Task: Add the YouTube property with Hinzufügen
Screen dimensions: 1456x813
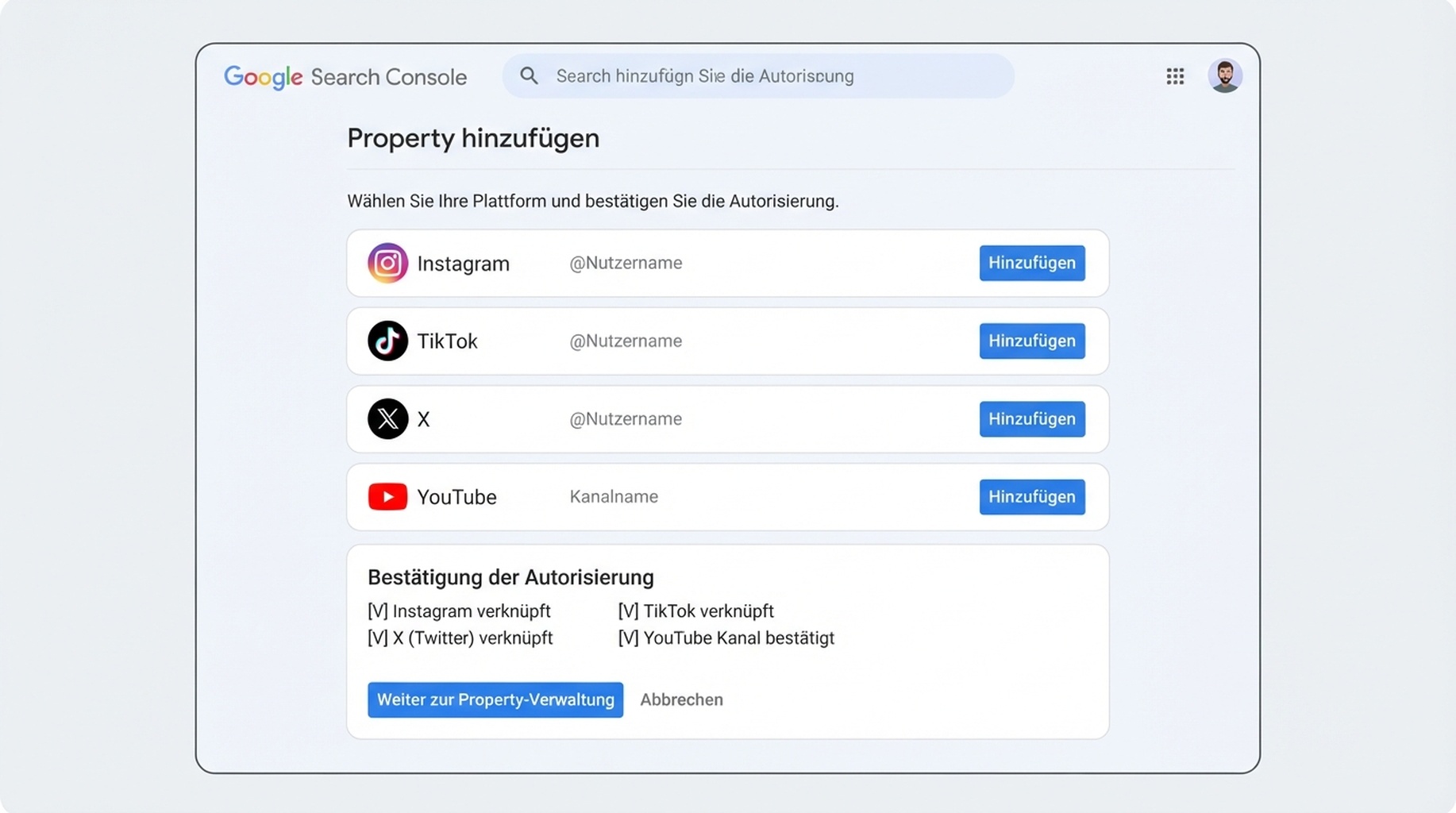Action: point(1032,497)
